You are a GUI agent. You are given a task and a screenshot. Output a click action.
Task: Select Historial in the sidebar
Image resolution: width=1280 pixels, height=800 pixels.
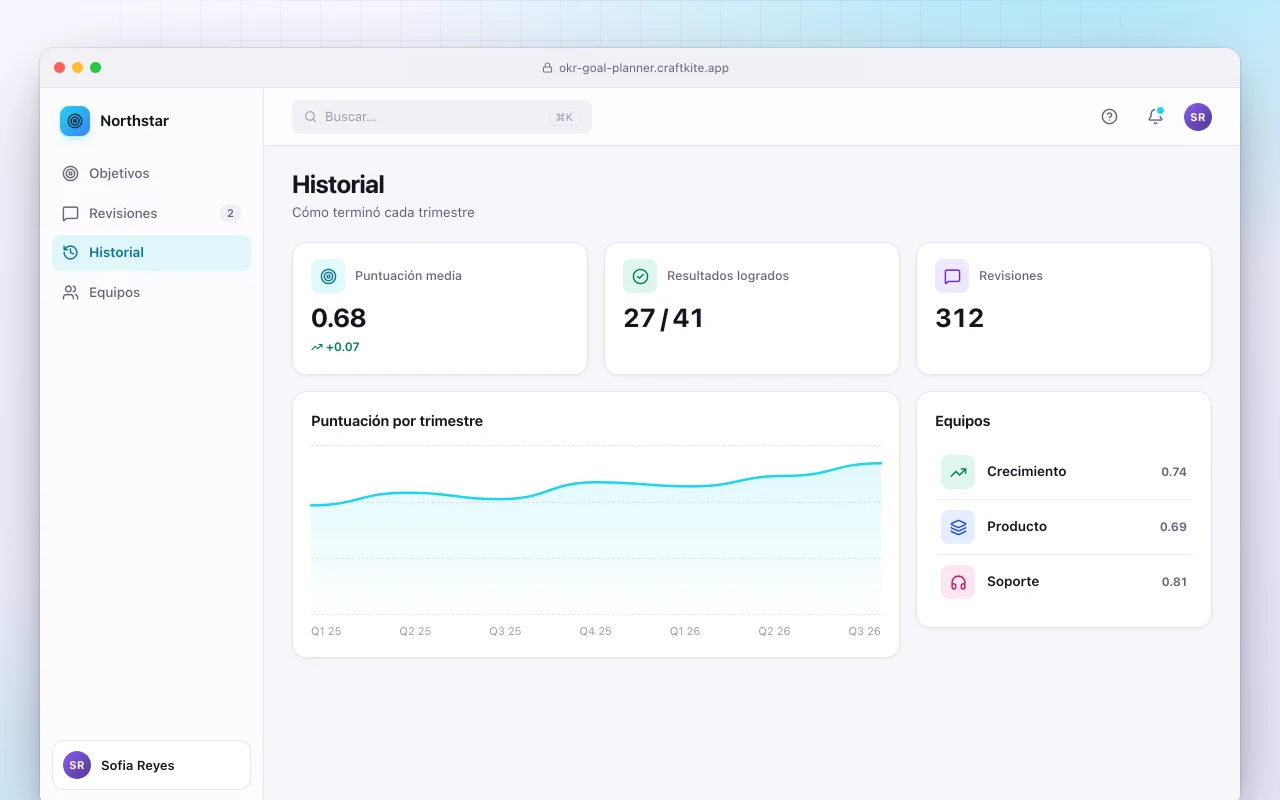tap(152, 253)
